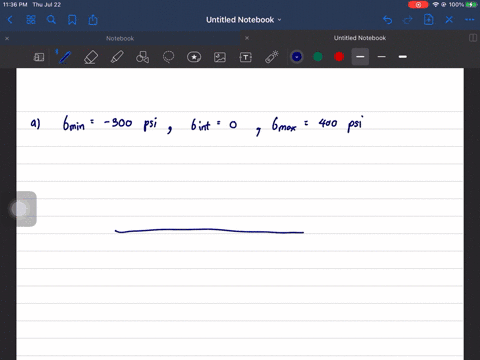Switch to the Notebook tab
Screen dimensions: 480x360
click(120, 38)
